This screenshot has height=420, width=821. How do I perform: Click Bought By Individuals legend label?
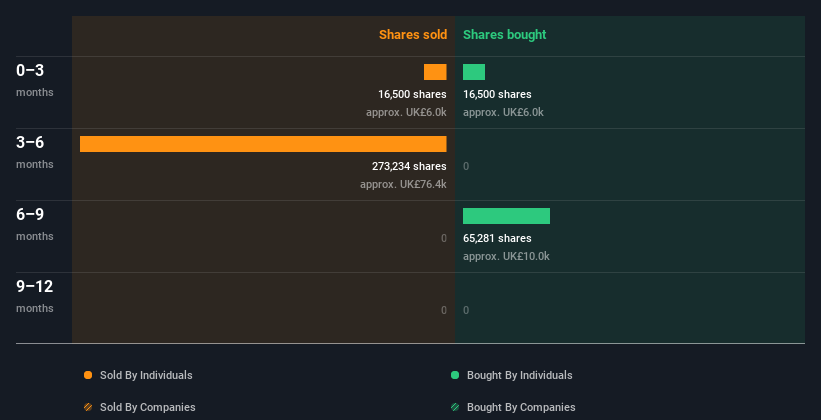(520, 375)
